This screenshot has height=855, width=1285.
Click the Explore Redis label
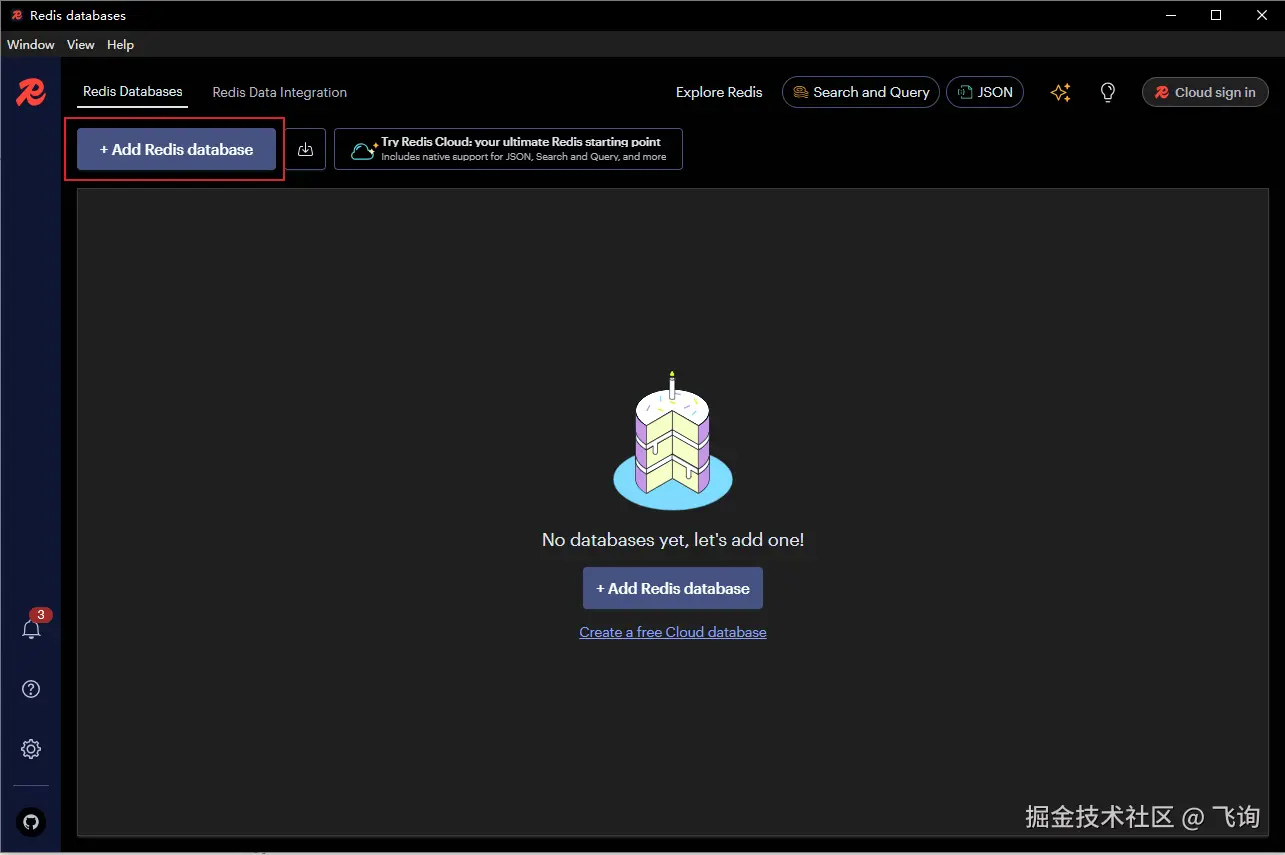point(719,92)
